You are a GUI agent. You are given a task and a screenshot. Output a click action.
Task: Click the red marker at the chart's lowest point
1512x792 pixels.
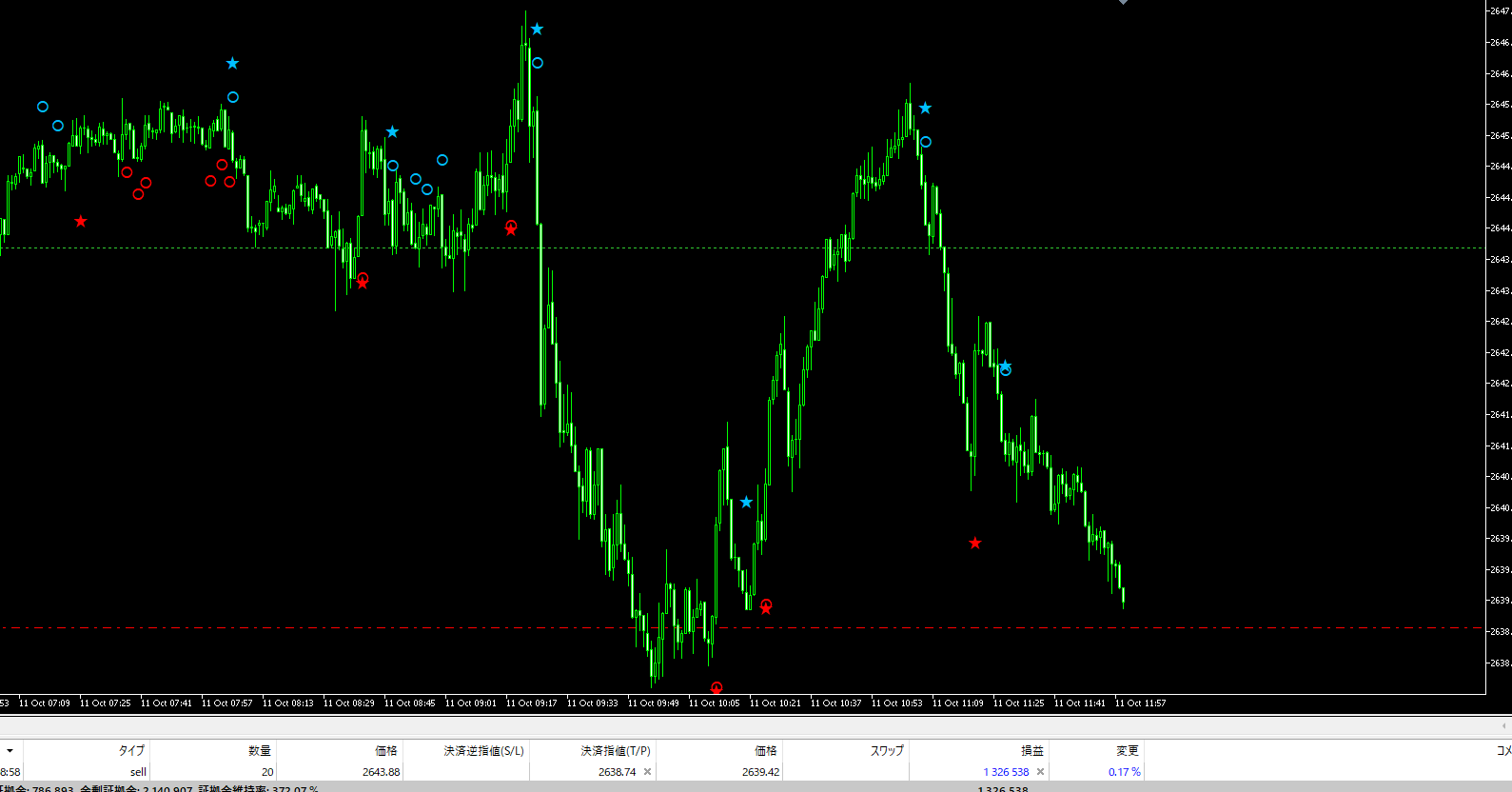tap(717, 687)
